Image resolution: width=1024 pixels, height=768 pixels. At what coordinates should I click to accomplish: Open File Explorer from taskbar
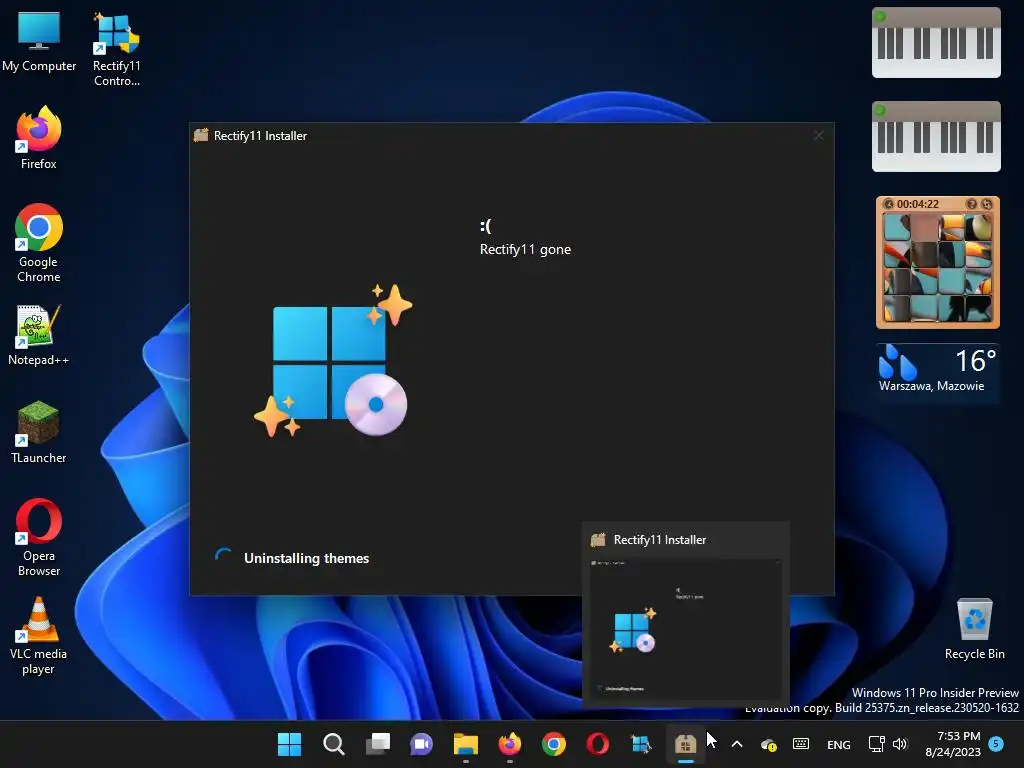click(x=466, y=744)
